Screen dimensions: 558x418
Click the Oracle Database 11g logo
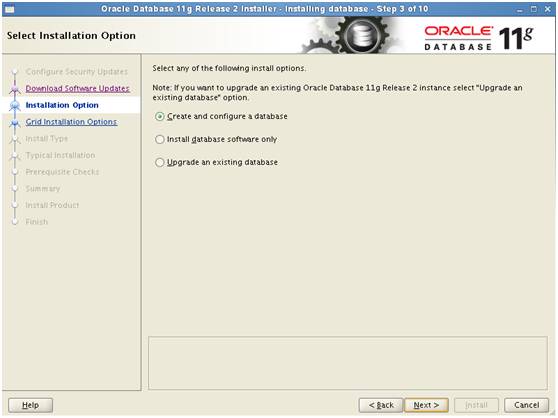point(478,38)
